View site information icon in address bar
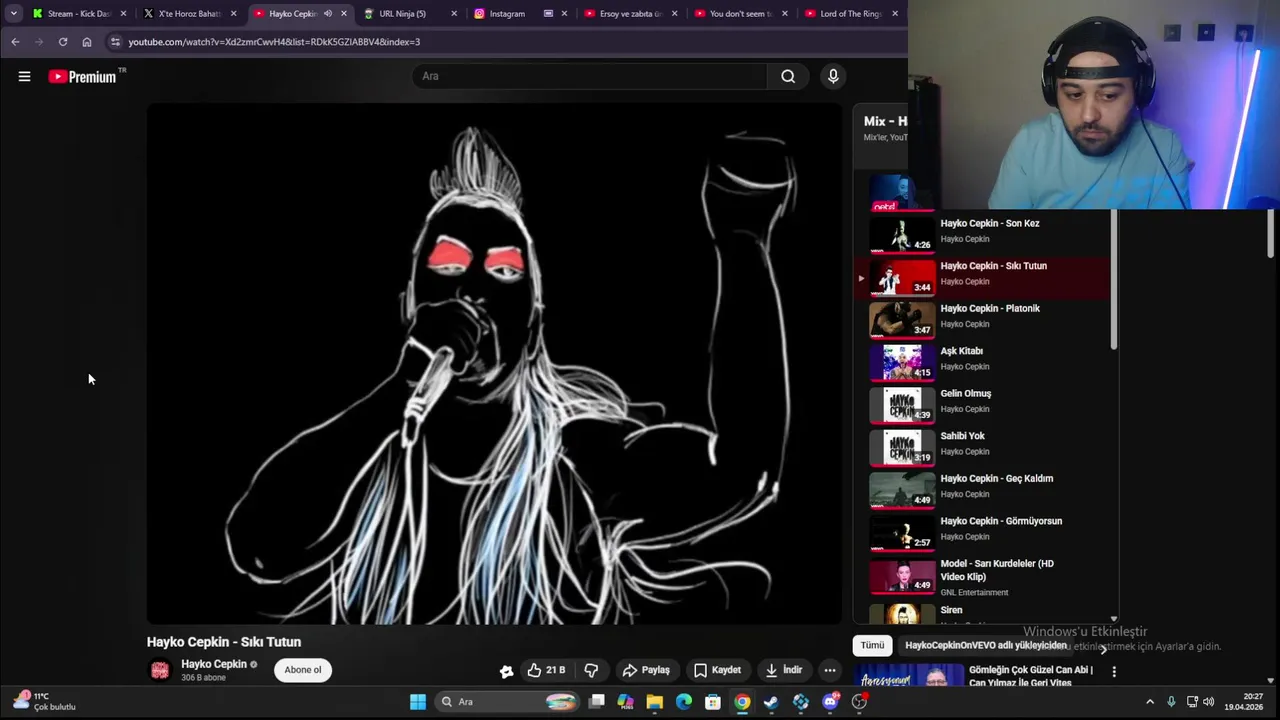This screenshot has width=1280, height=720. click(115, 42)
